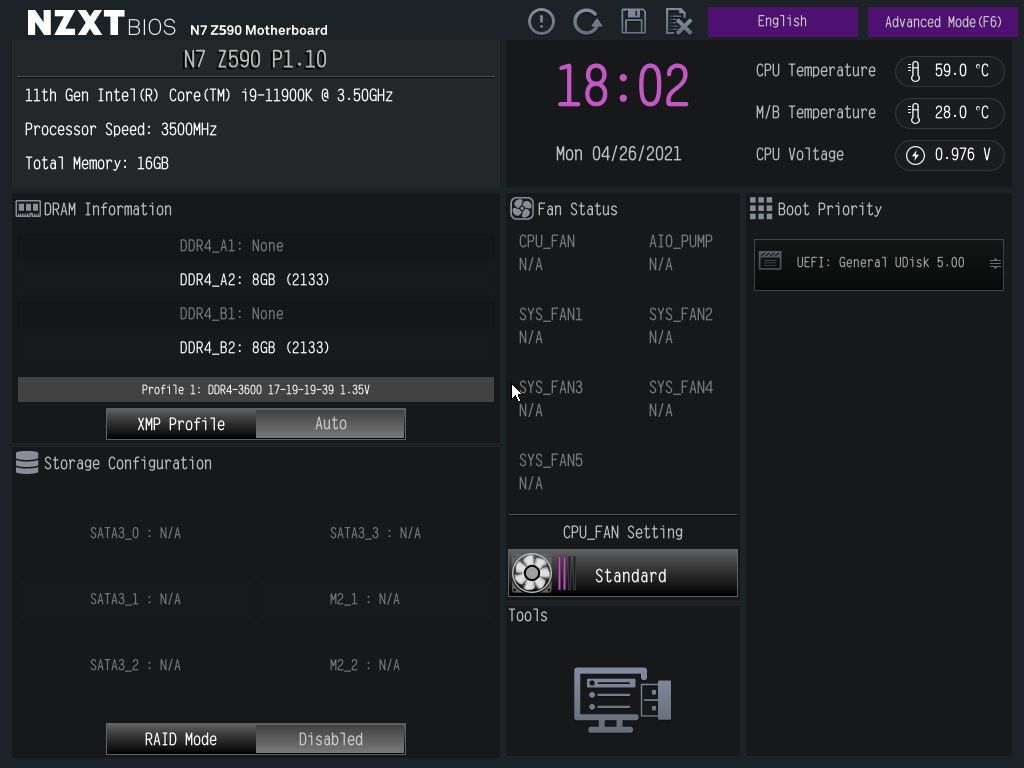1024x768 pixels.
Task: Click the Fan Status fan icon
Action: 522,209
